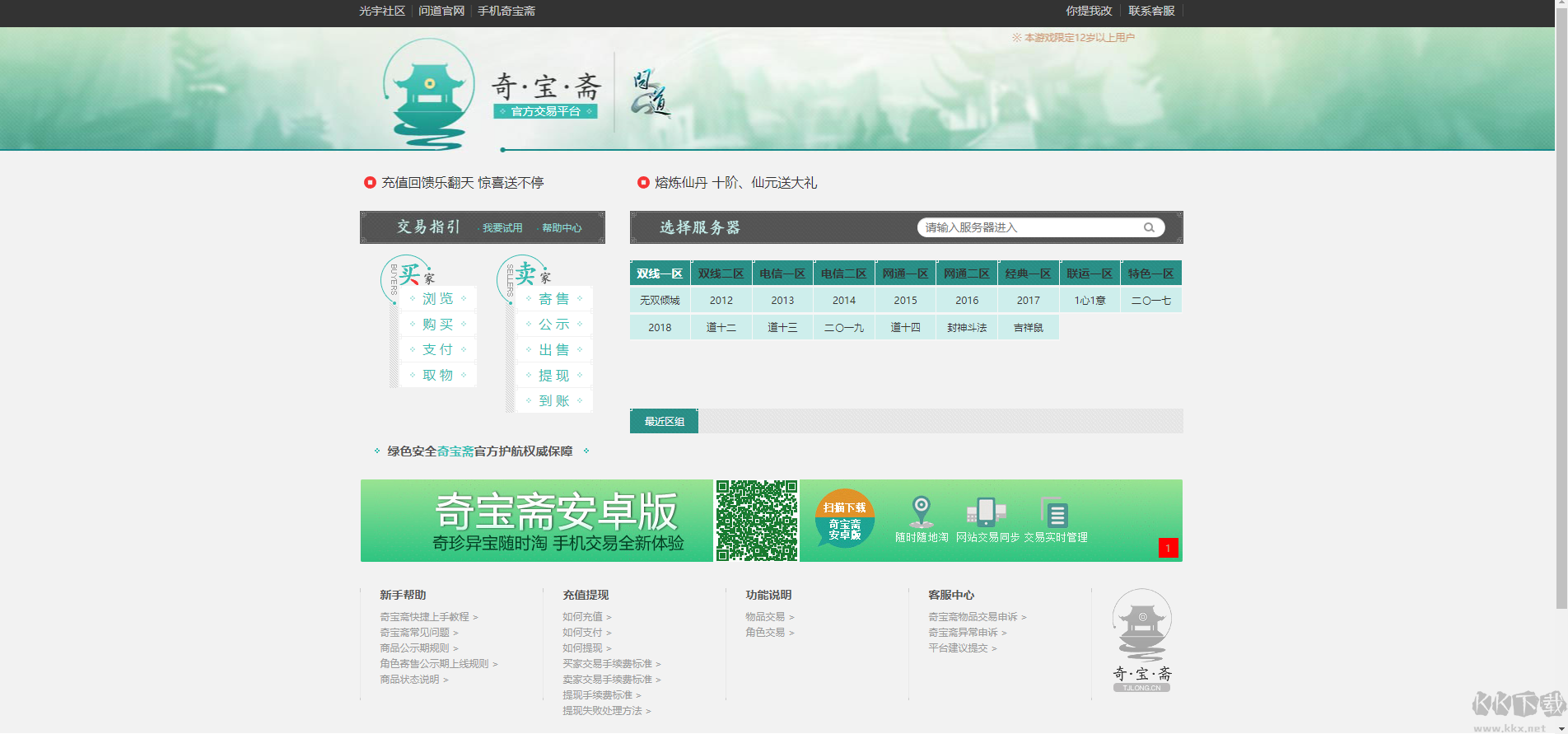
Task: Click the red banner page indicator 1
Action: point(1168,549)
